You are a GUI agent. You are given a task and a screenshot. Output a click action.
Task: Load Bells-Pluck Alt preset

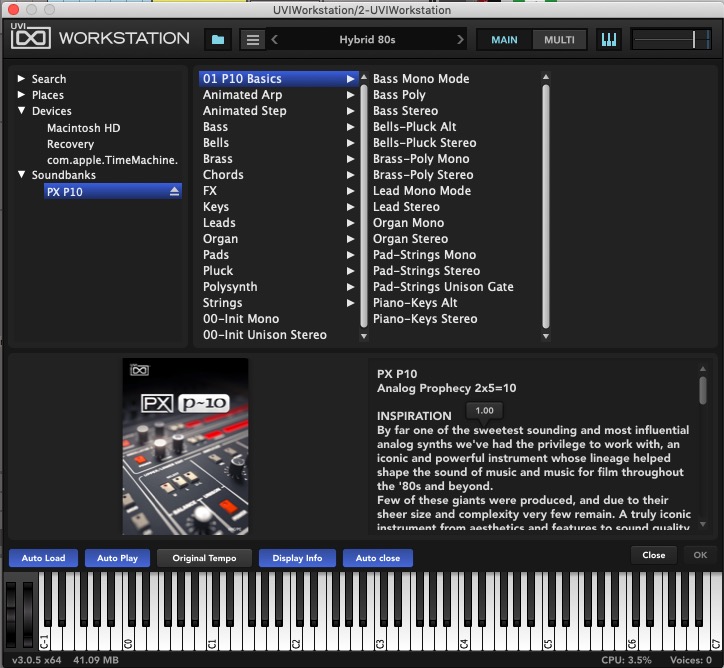414,126
